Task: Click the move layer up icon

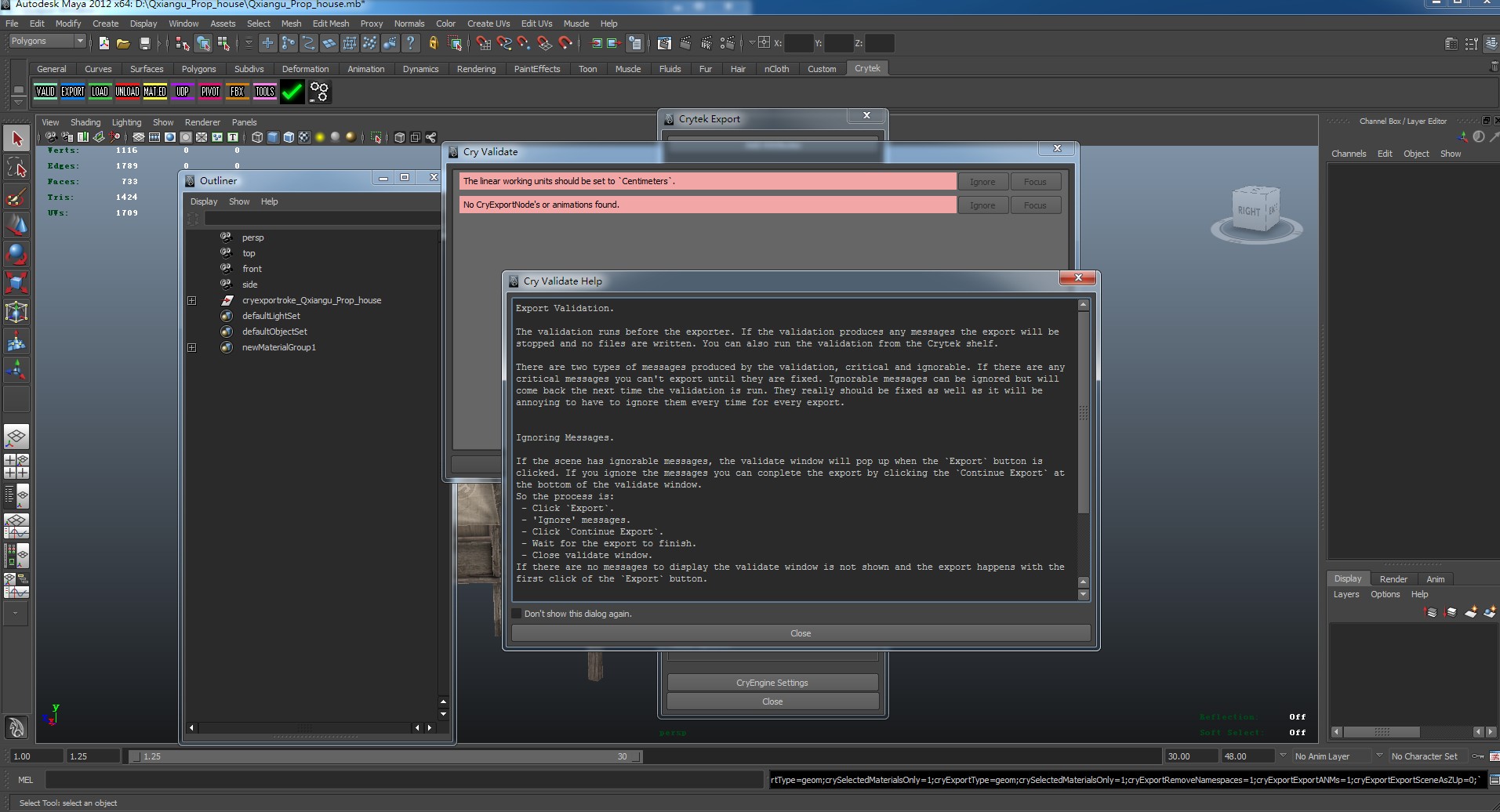Action: tap(1431, 612)
